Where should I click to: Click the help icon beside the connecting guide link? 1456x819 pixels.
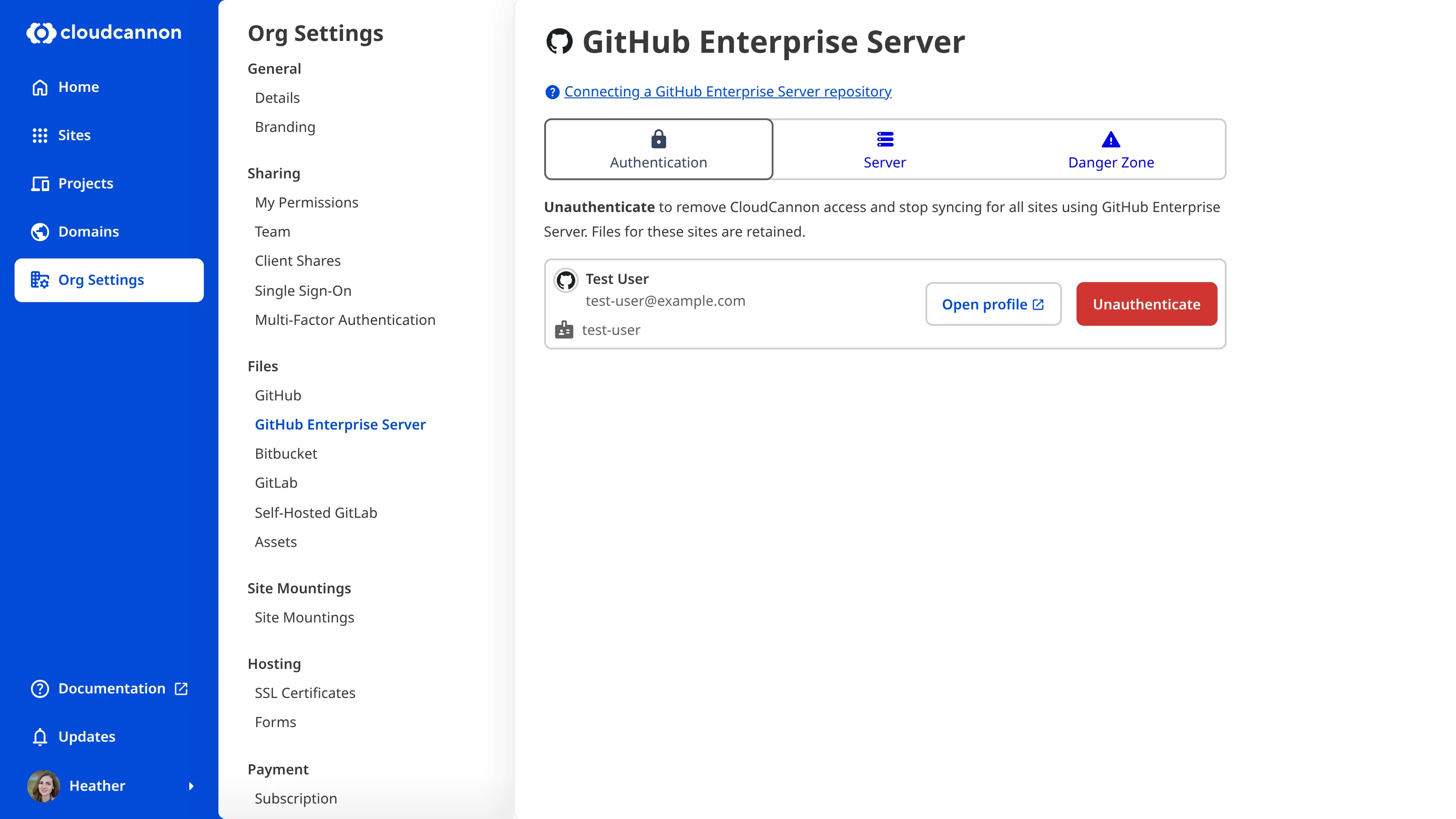pos(551,92)
